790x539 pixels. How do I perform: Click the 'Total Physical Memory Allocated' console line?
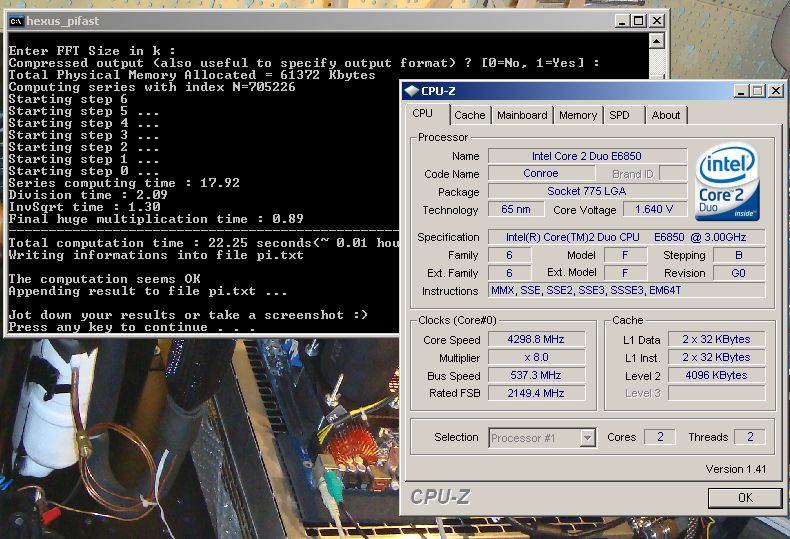coord(192,75)
